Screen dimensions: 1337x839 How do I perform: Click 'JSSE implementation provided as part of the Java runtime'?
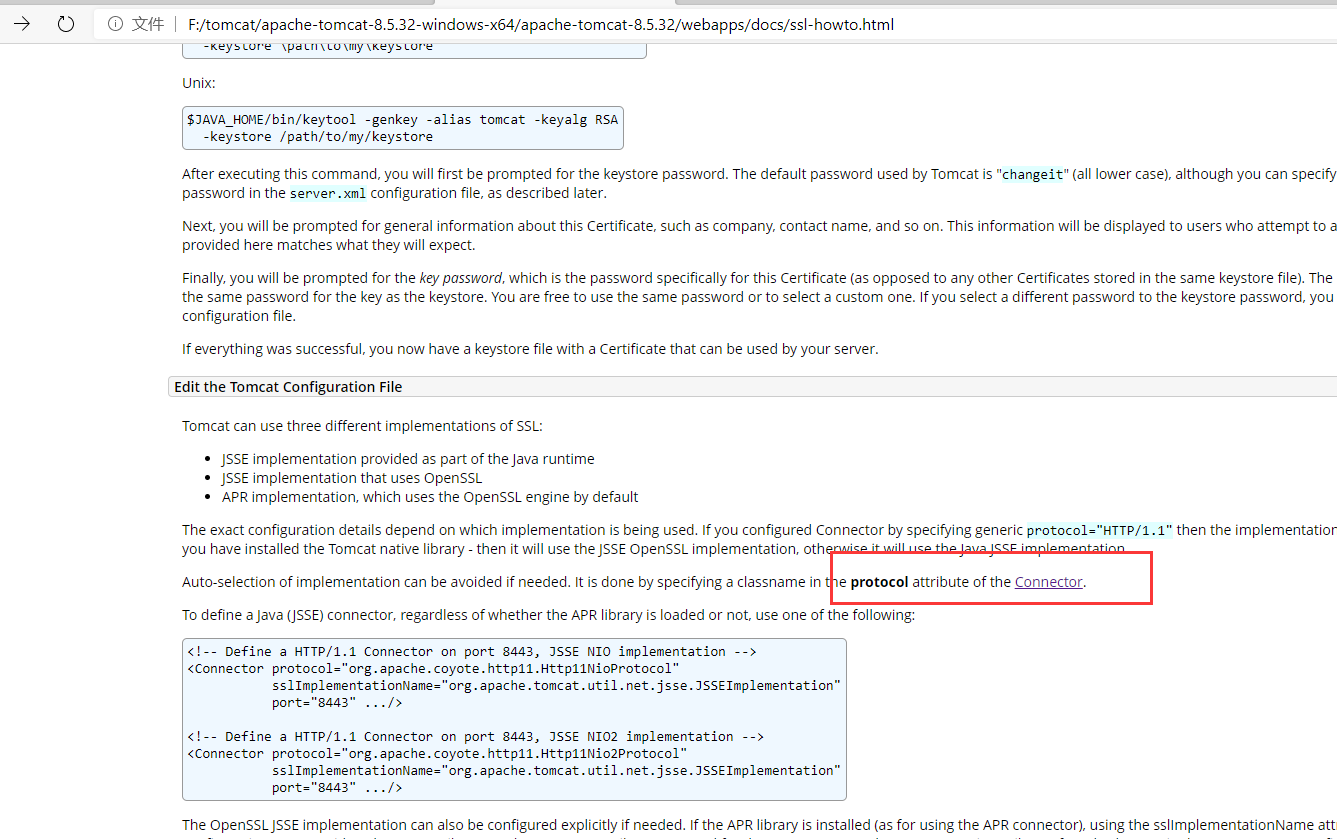click(x=408, y=459)
